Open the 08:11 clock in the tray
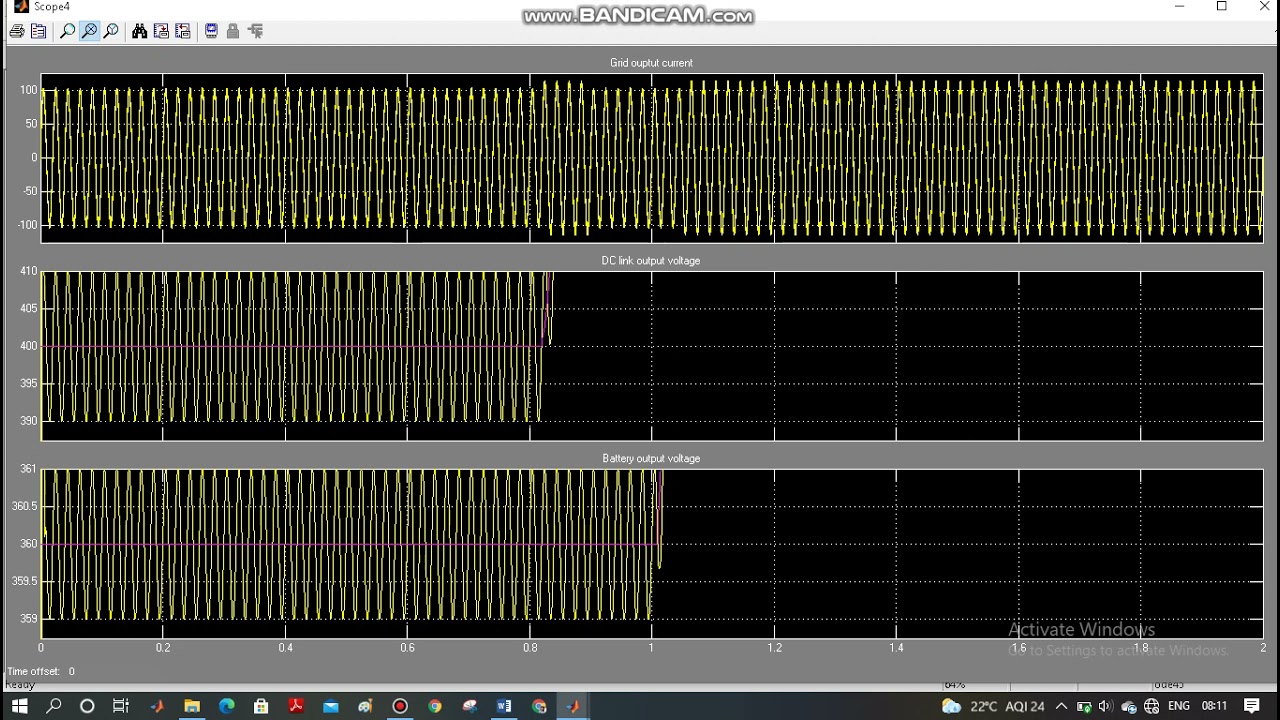The width and height of the screenshot is (1280, 720). [x=1214, y=706]
